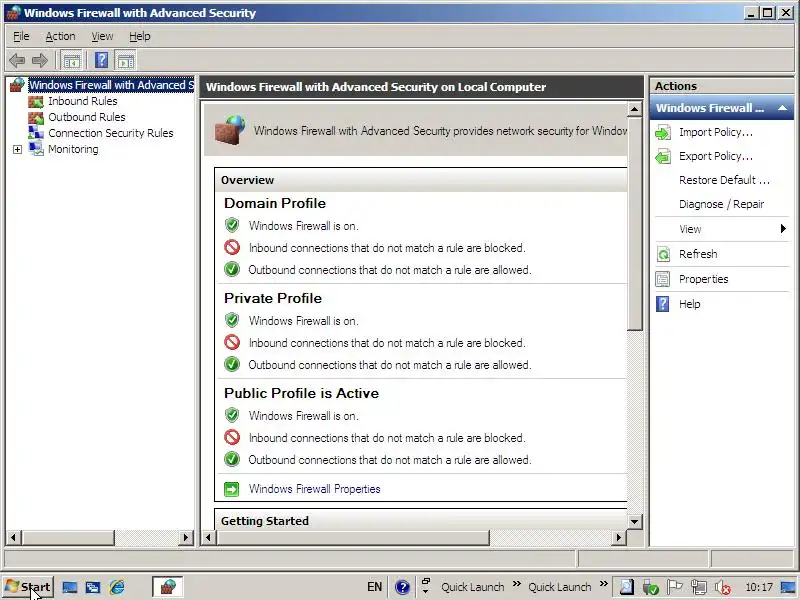Open Inbound Rules in the tree
Image resolution: width=800 pixels, height=600 pixels.
pyautogui.click(x=83, y=101)
